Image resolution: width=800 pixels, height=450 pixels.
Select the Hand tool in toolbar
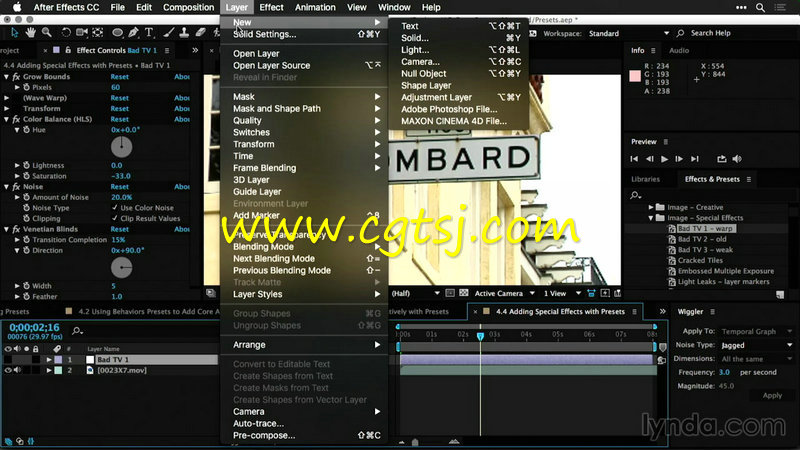coord(31,33)
